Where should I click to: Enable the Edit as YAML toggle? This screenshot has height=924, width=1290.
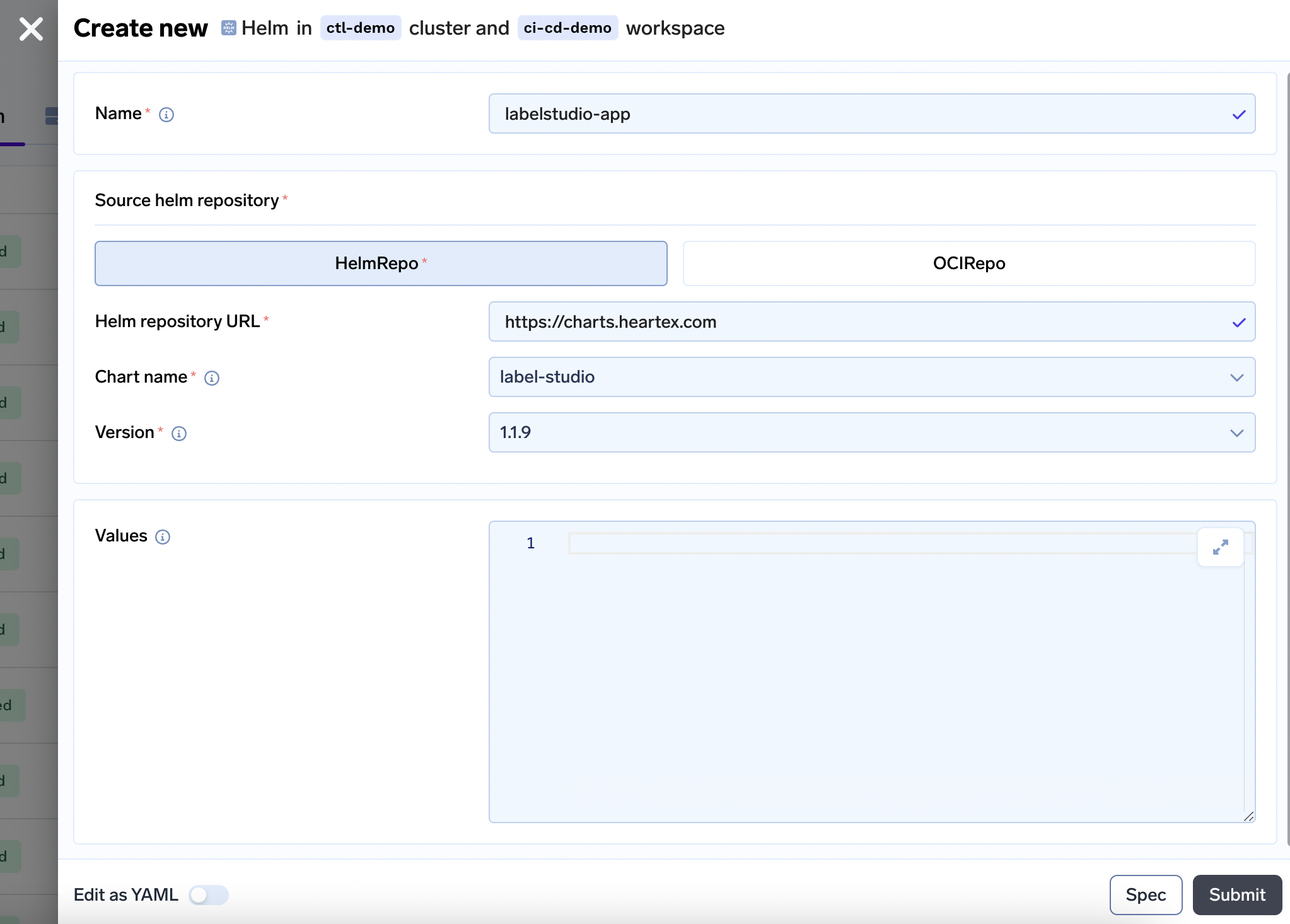pyautogui.click(x=209, y=895)
